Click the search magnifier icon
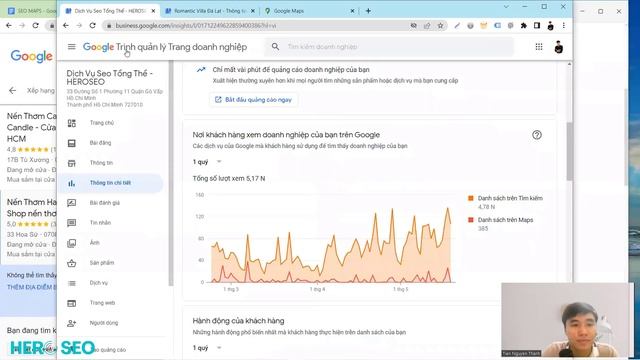640x360 pixels. pos(276,47)
